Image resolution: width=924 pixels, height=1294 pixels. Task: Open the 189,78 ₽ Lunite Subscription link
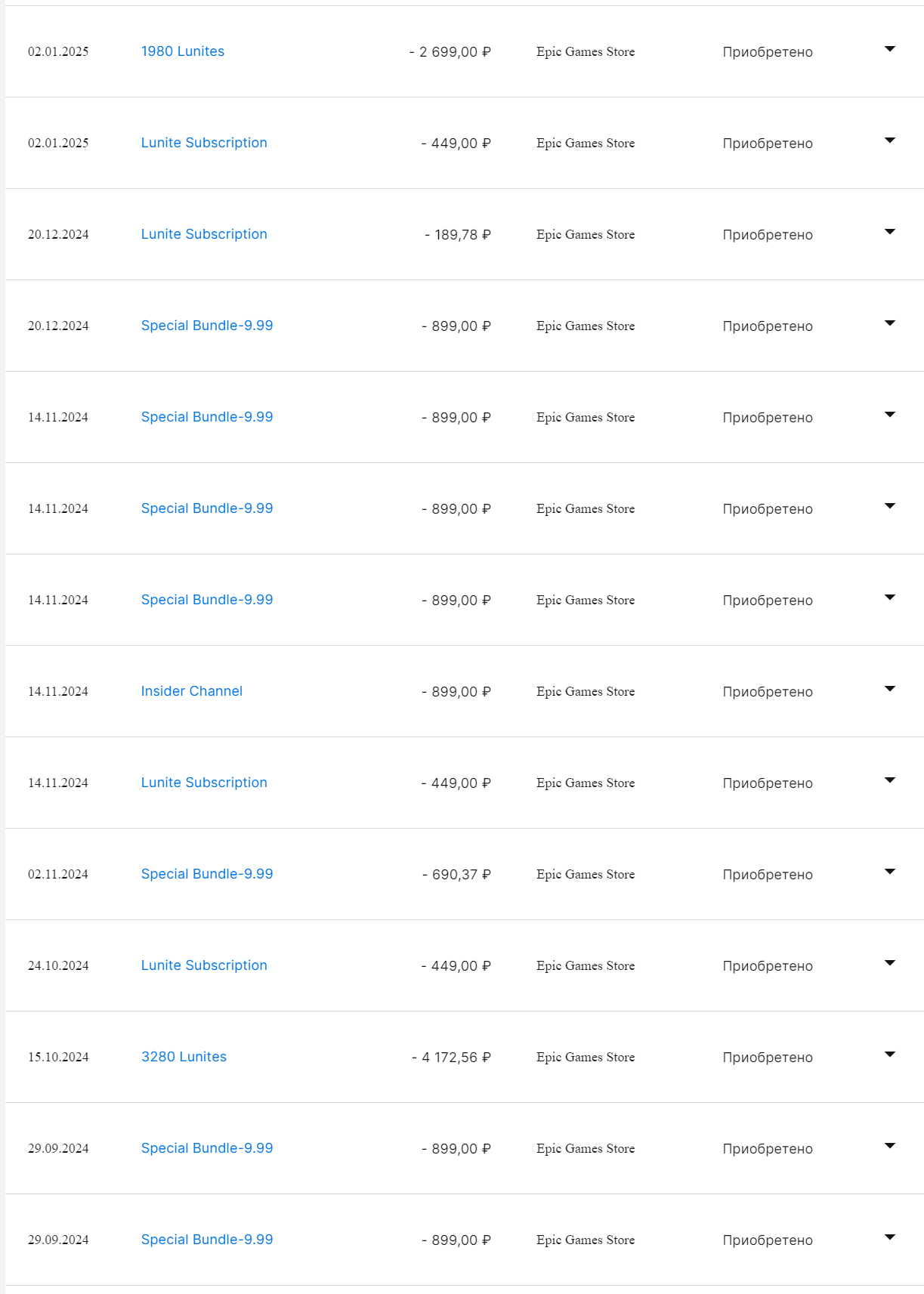pyautogui.click(x=204, y=234)
